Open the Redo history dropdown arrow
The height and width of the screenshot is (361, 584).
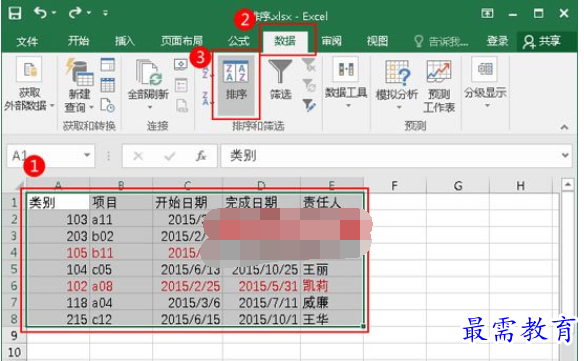tap(89, 13)
